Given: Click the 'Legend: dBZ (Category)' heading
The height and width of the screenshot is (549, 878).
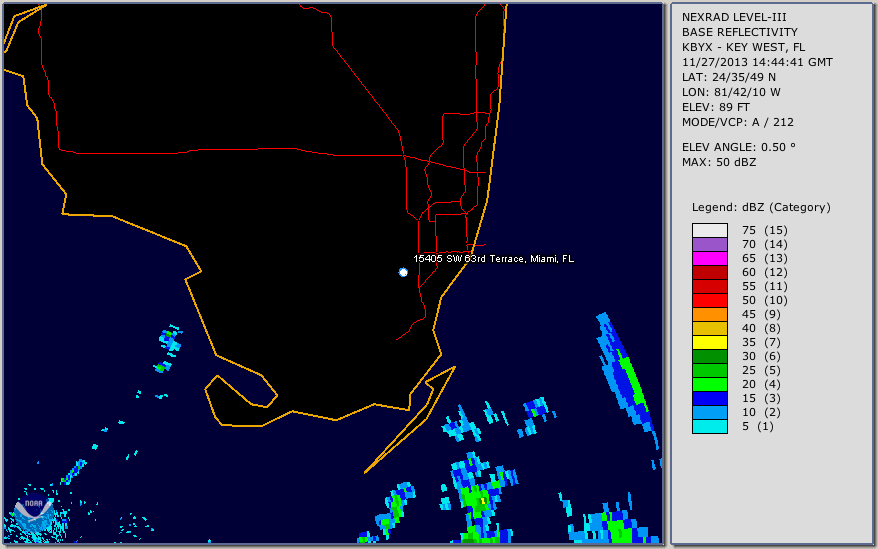Looking at the screenshot, I should click(x=761, y=207).
